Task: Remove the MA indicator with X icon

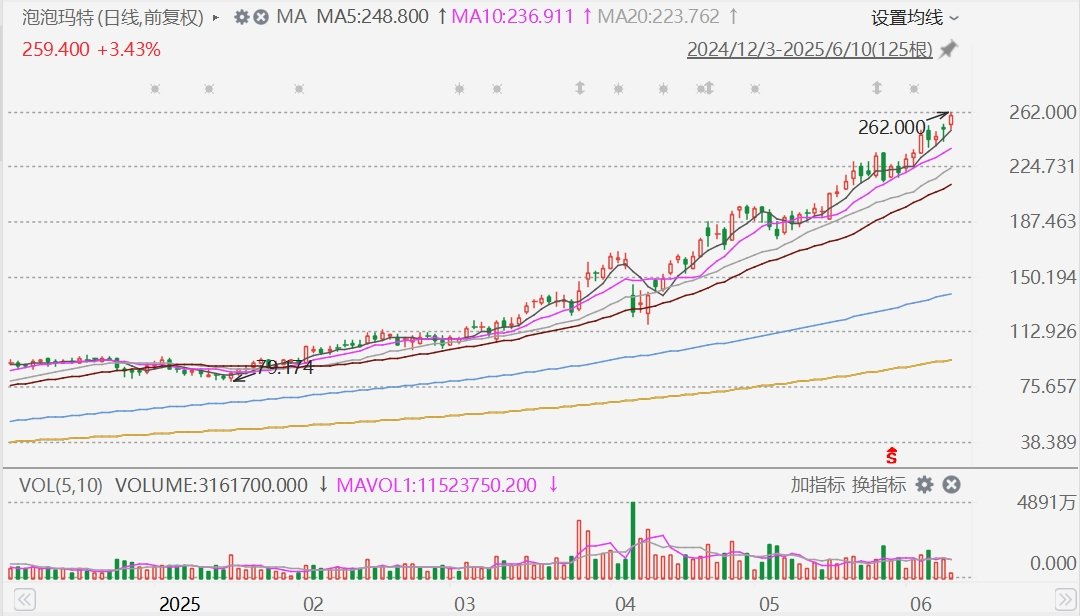Action: pyautogui.click(x=260, y=17)
